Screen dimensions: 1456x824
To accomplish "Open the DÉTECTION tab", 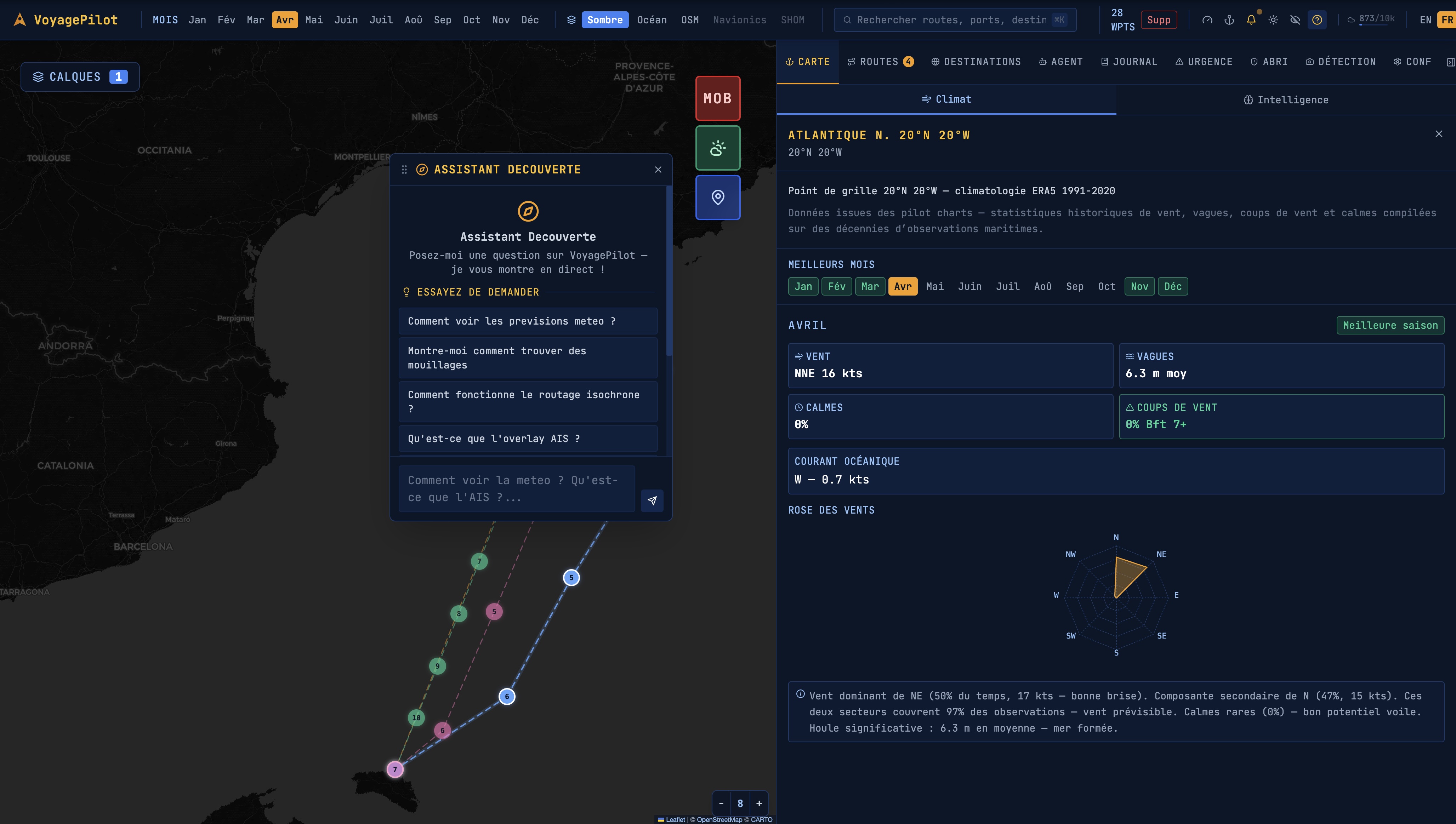I will pos(1340,62).
